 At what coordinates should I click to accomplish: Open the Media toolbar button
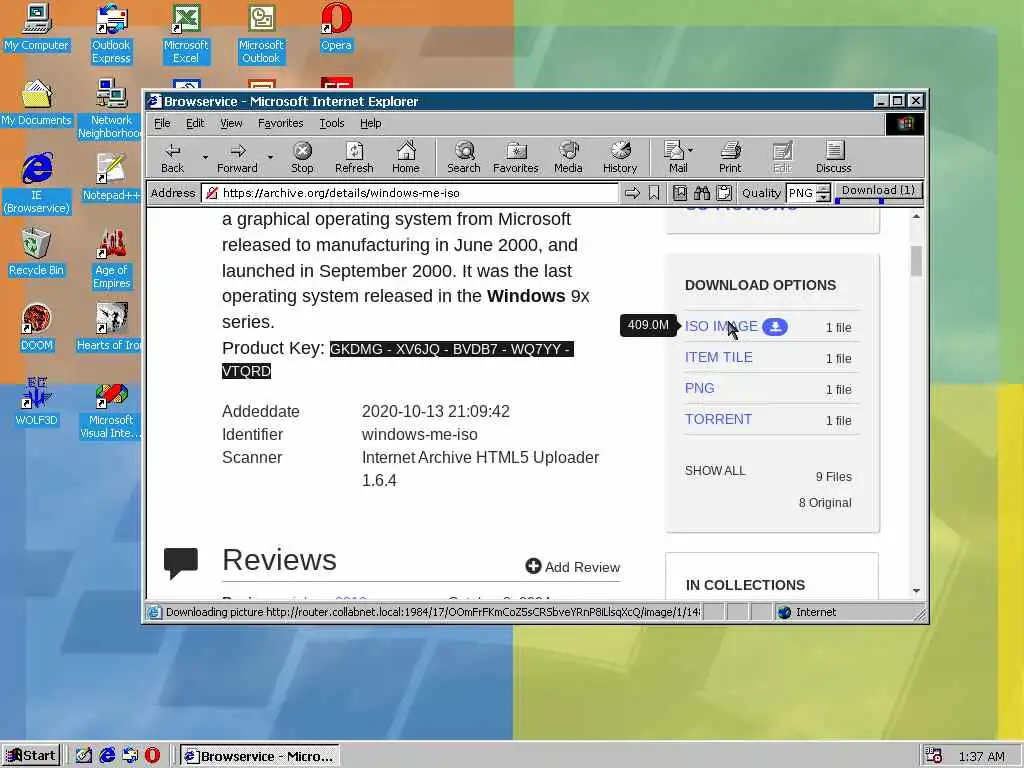click(x=568, y=157)
